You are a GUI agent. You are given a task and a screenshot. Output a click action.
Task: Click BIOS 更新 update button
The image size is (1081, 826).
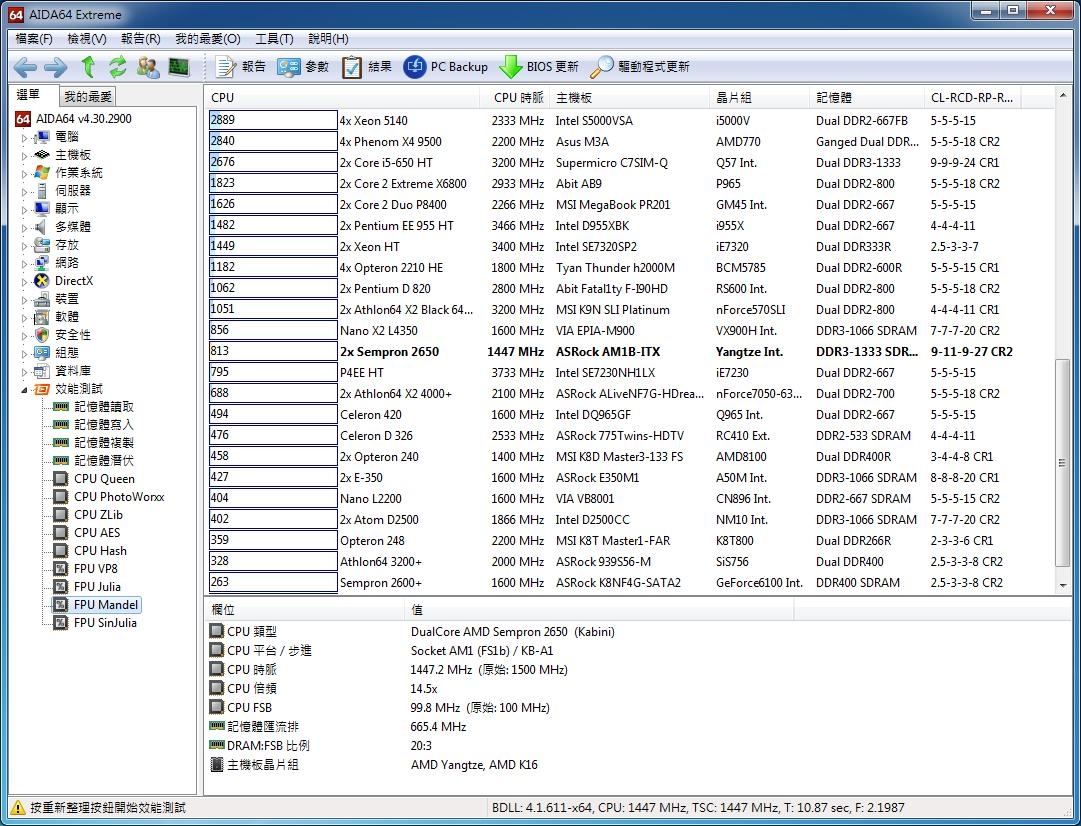pyautogui.click(x=538, y=67)
